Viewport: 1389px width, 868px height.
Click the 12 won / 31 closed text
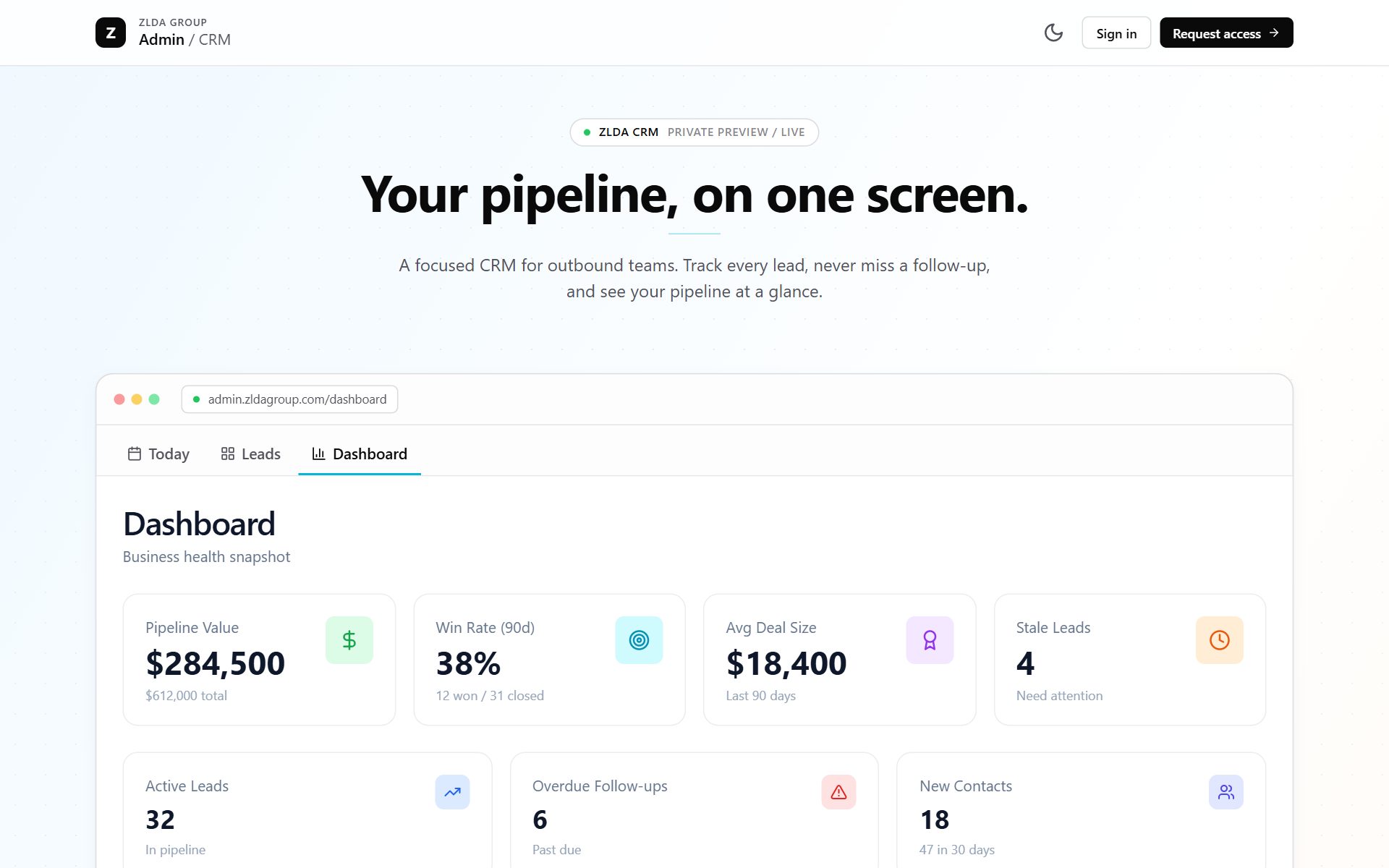490,696
